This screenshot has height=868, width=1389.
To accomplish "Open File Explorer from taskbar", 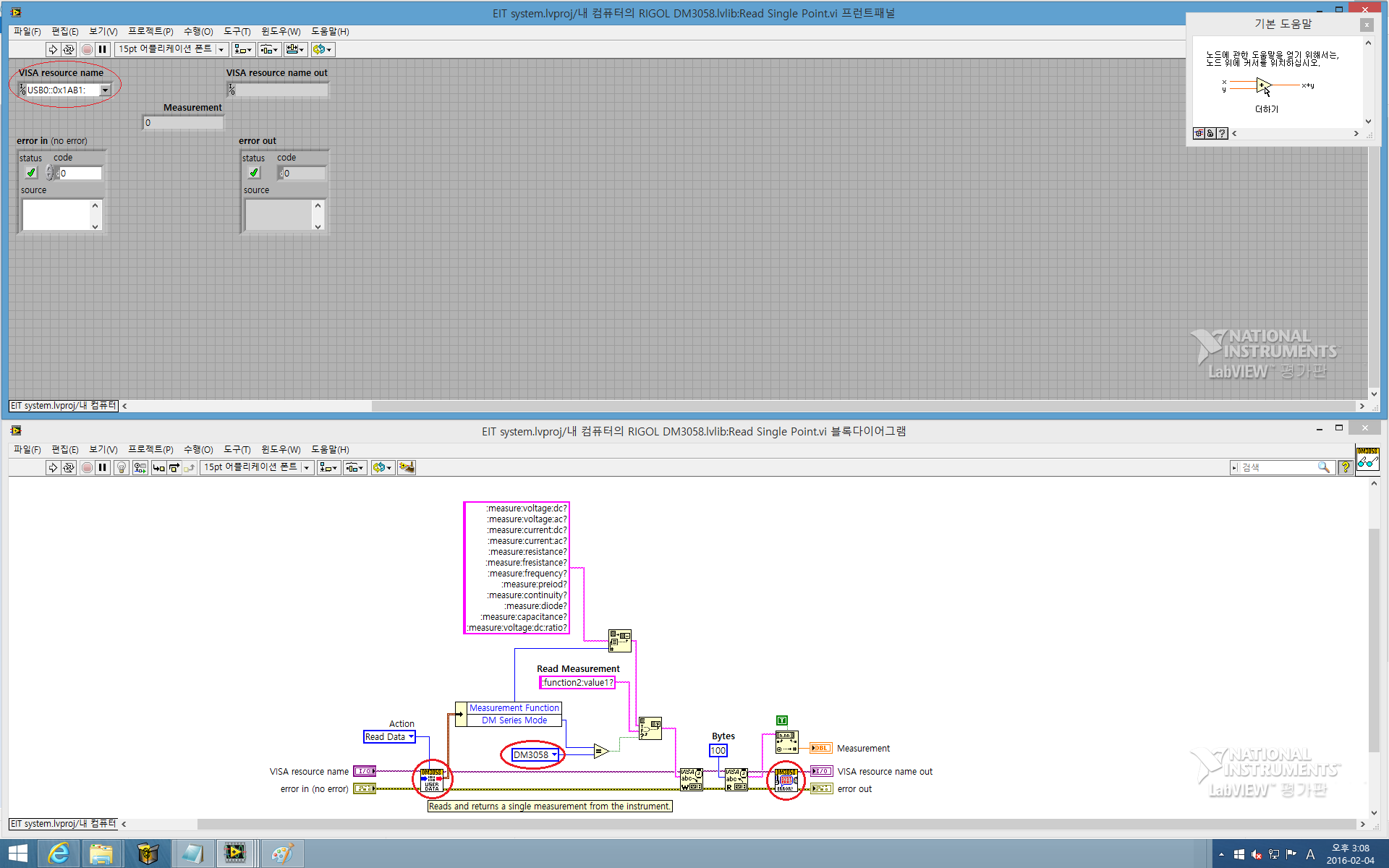I will (x=101, y=854).
